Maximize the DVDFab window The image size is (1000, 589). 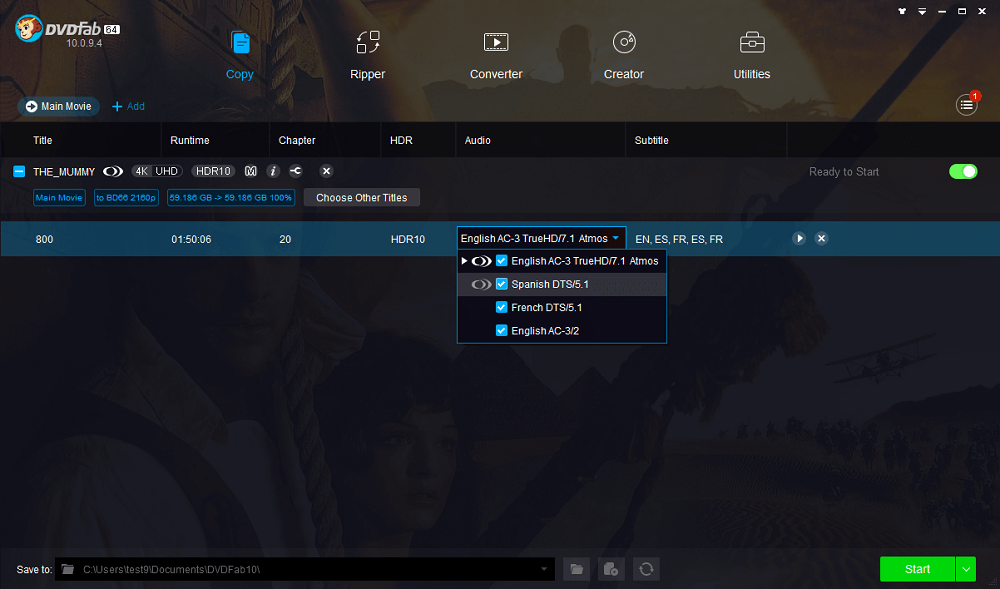(962, 11)
